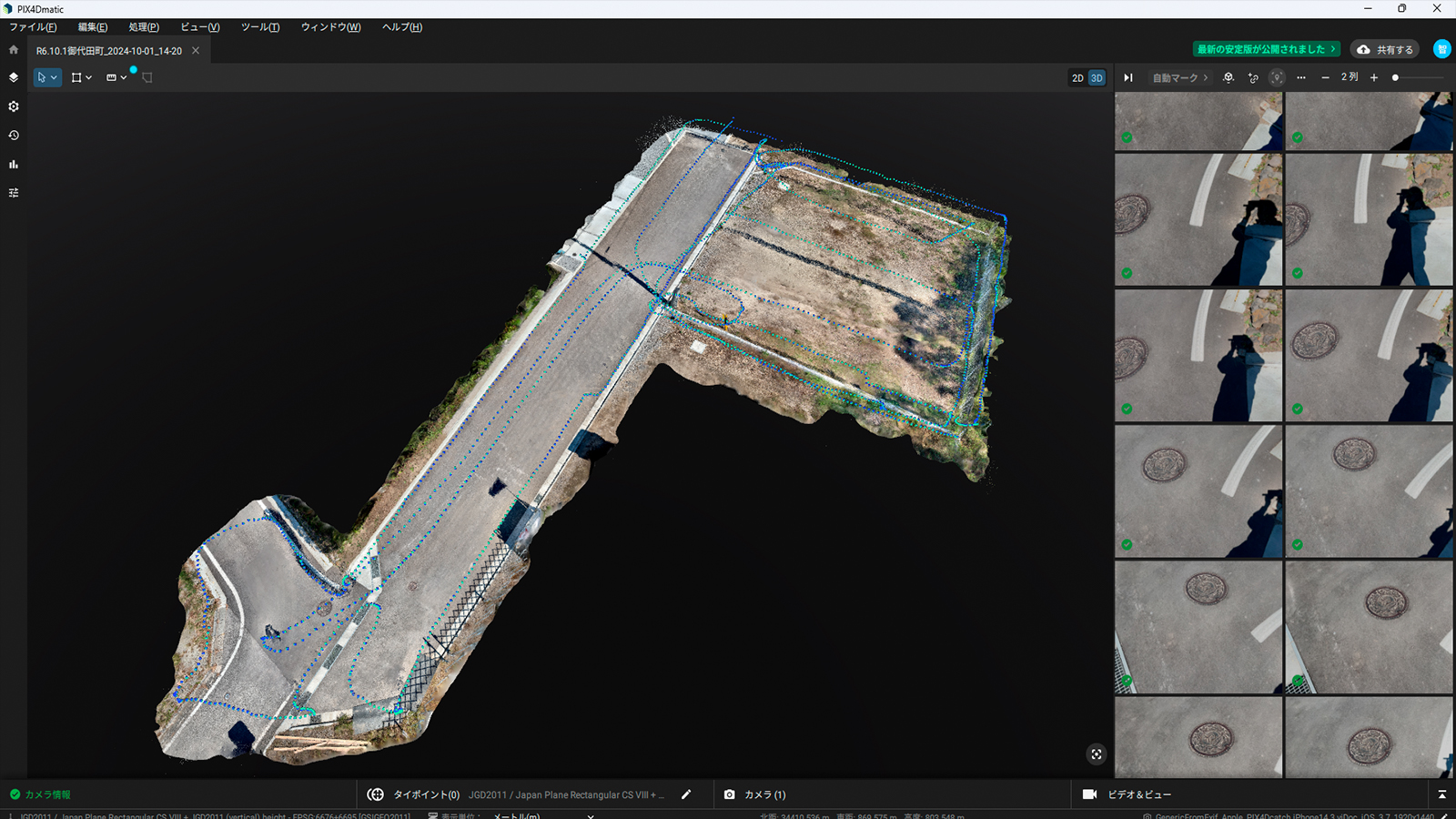The height and width of the screenshot is (819, 1456).
Task: Open the ヘルプ(H) menu
Action: coord(402,27)
